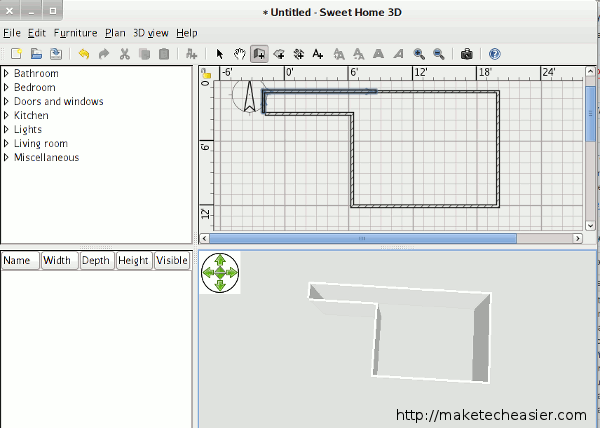The image size is (600, 428).
Task: Move 3D view backward with down arrow
Action: pos(220,285)
